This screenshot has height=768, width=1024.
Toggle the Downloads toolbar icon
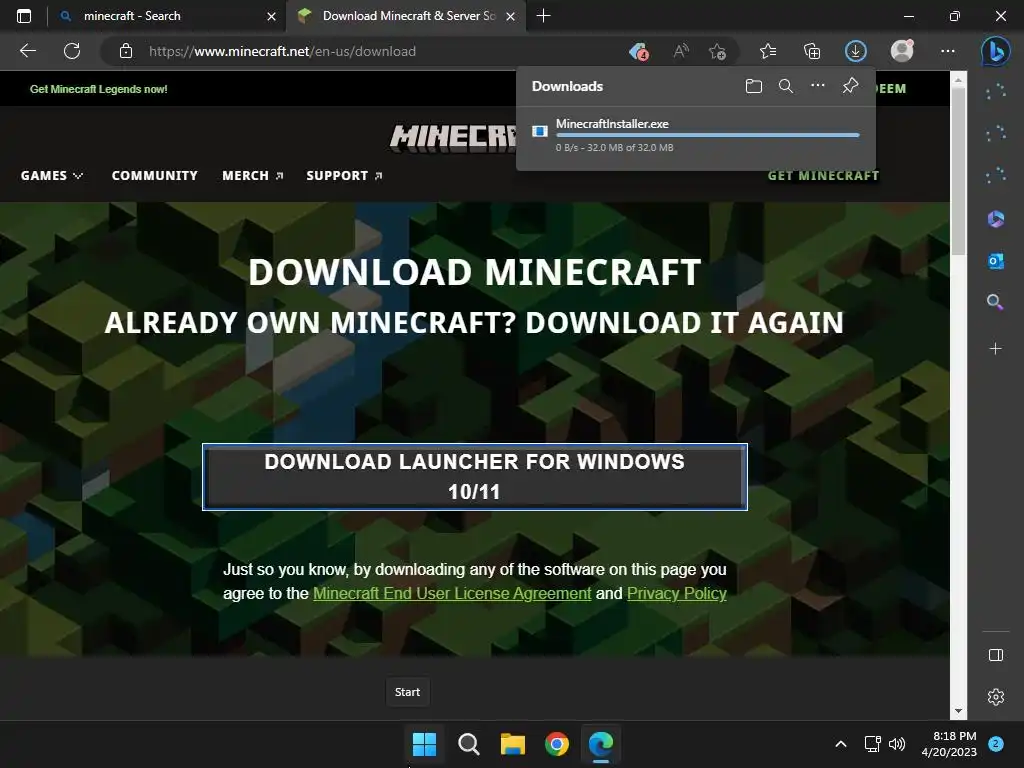pyautogui.click(x=856, y=51)
